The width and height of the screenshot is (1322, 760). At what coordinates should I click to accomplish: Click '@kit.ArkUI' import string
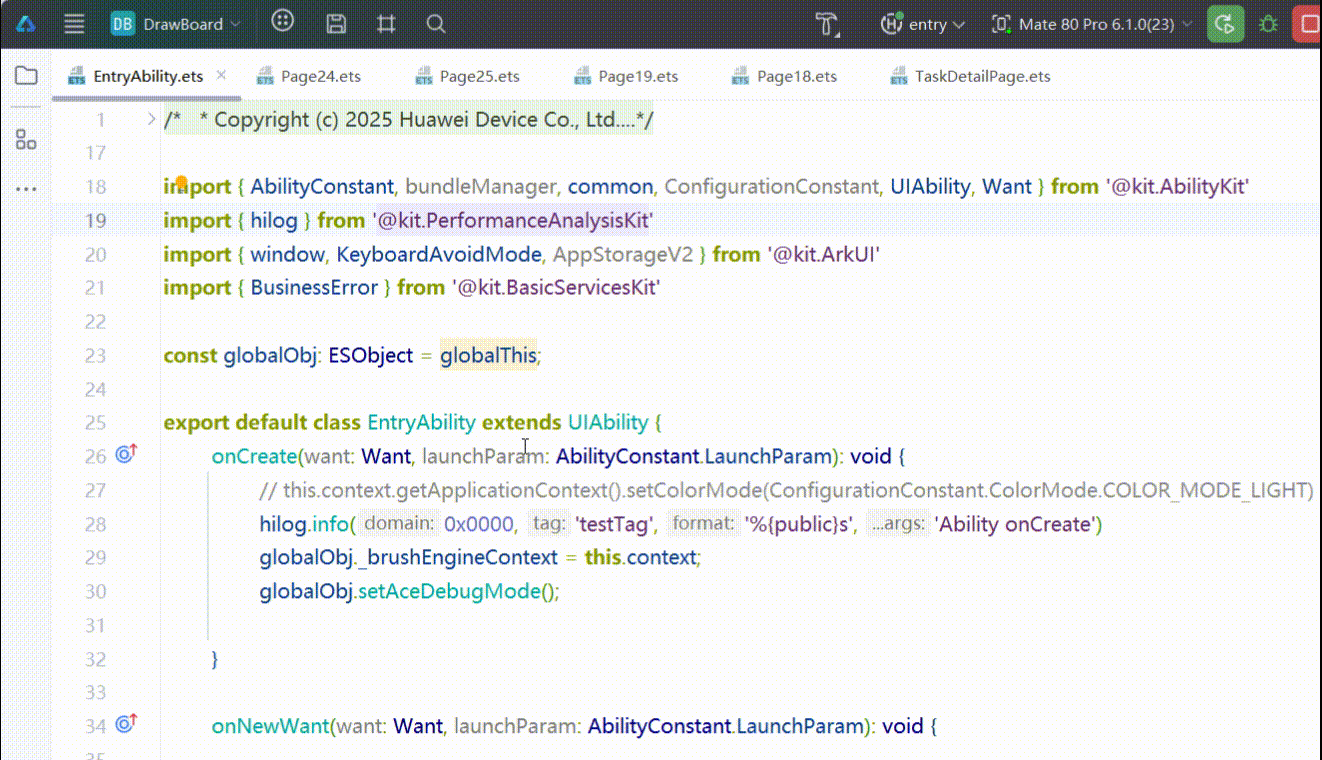824,254
